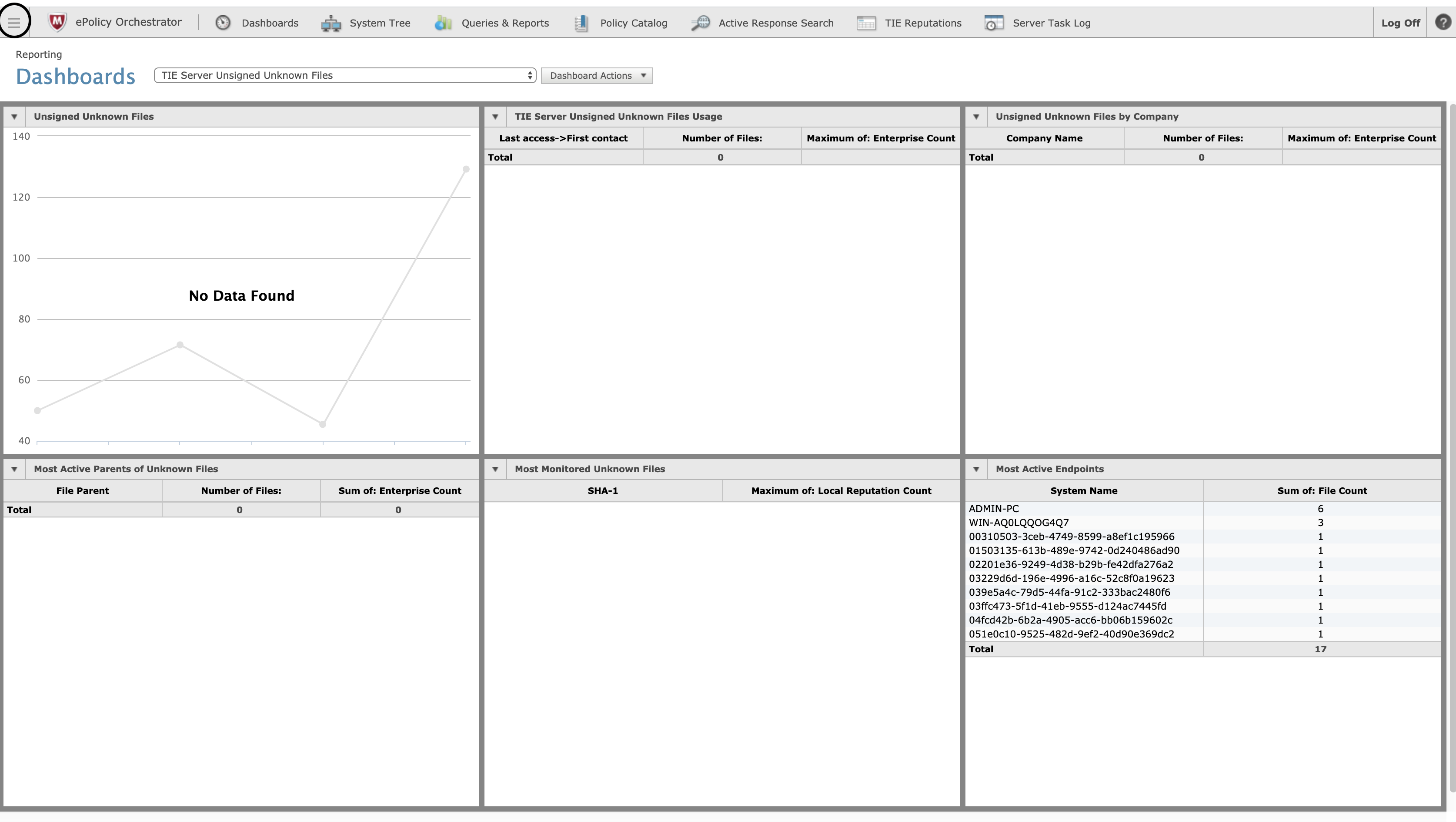This screenshot has height=822, width=1456.
Task: Open the hamburger main menu
Action: pos(14,22)
